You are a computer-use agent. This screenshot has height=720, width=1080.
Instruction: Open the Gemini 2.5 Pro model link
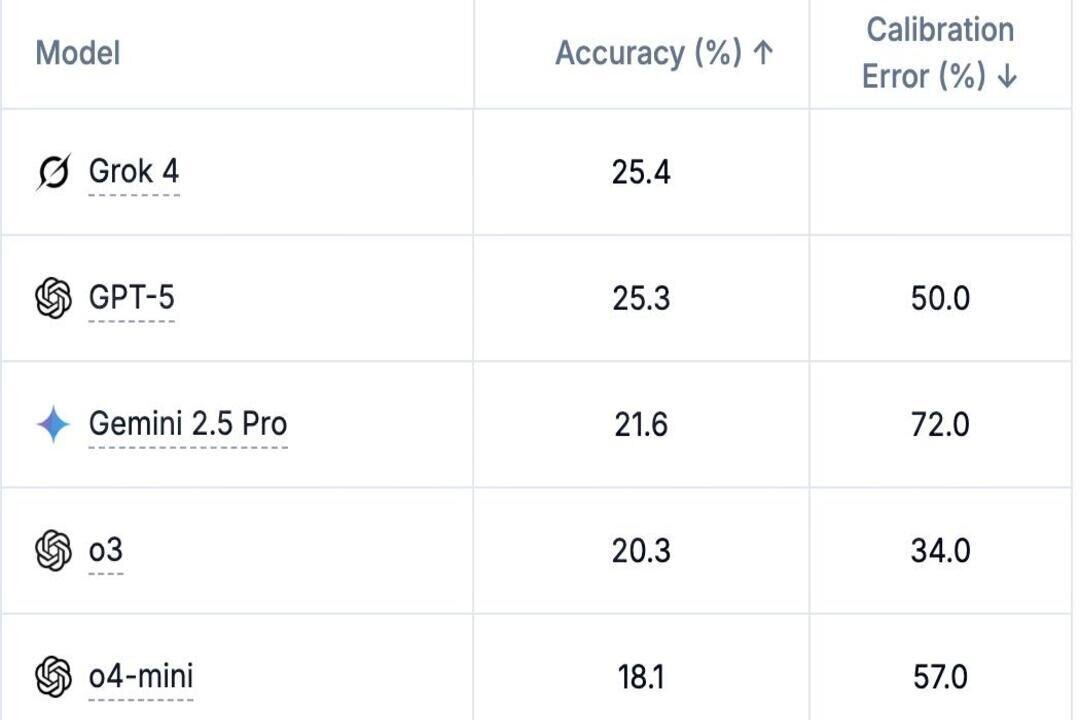(x=188, y=424)
